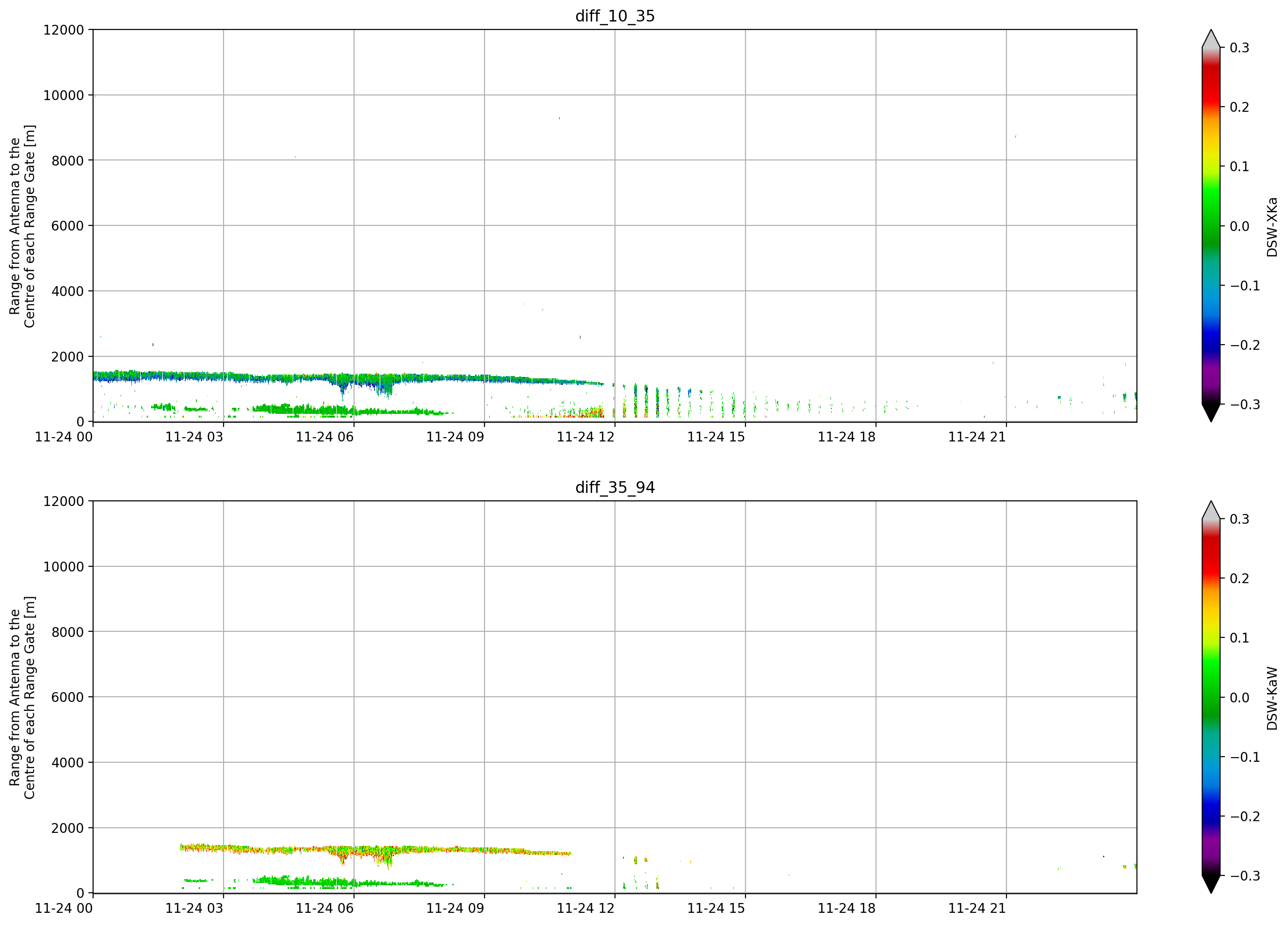Pick the '2000' tick on diff_35_94

click(x=67, y=829)
